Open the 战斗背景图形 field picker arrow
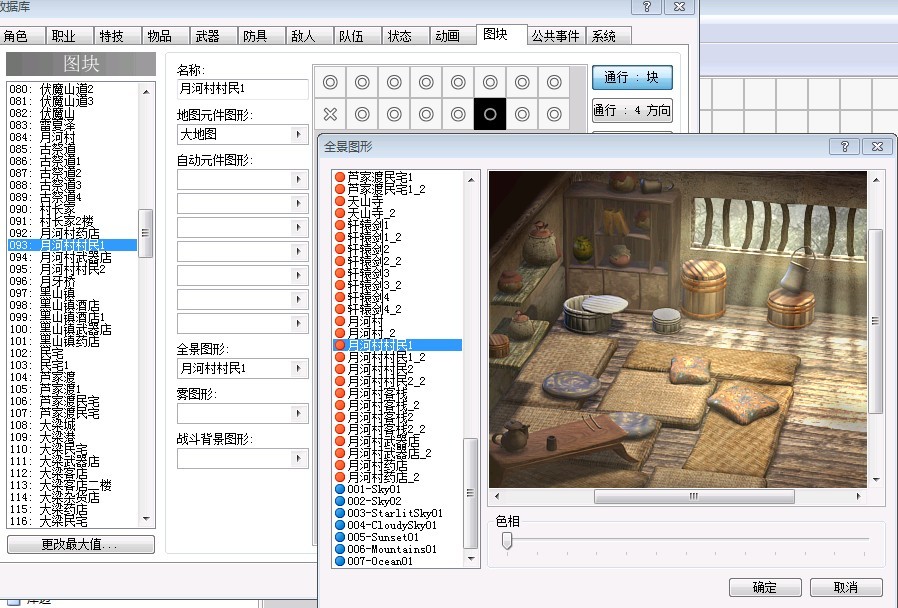 (298, 459)
